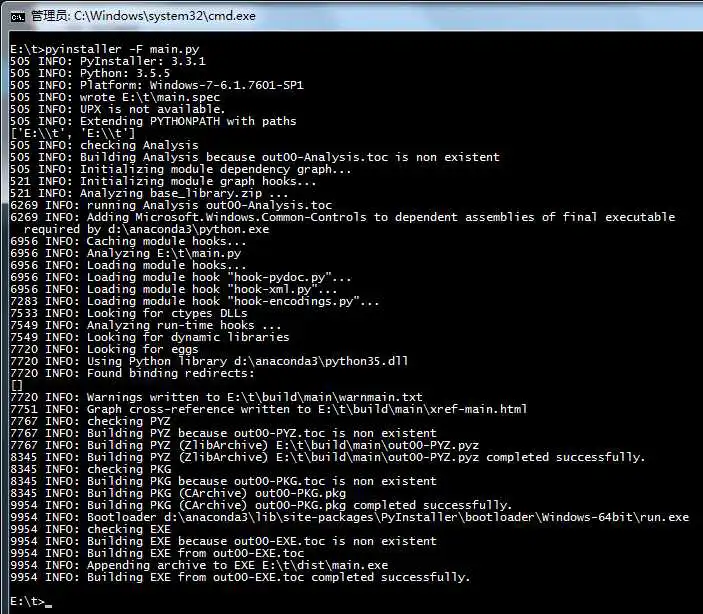Click the line 'Looking for ctypes DLLs'
Image resolution: width=703 pixels, height=614 pixels.
click(129, 314)
